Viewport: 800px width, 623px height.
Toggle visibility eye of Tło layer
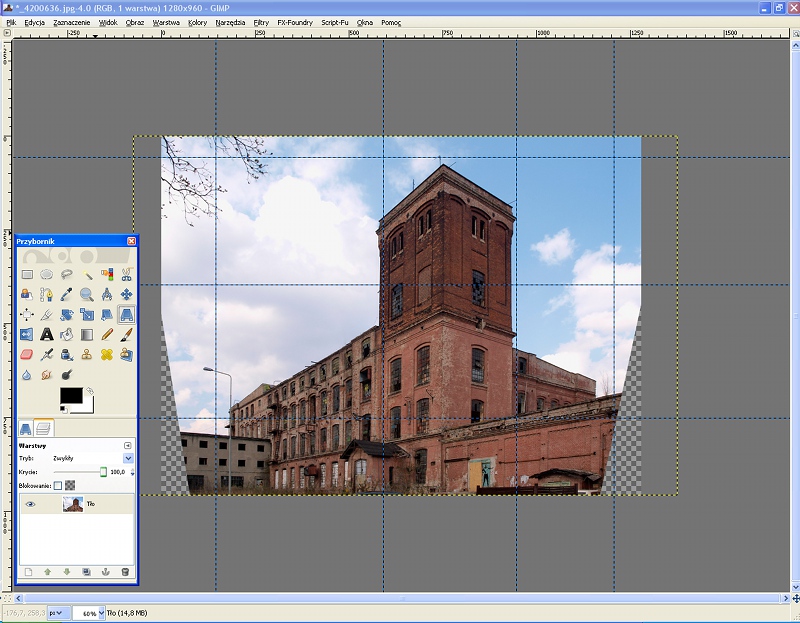pyautogui.click(x=30, y=504)
